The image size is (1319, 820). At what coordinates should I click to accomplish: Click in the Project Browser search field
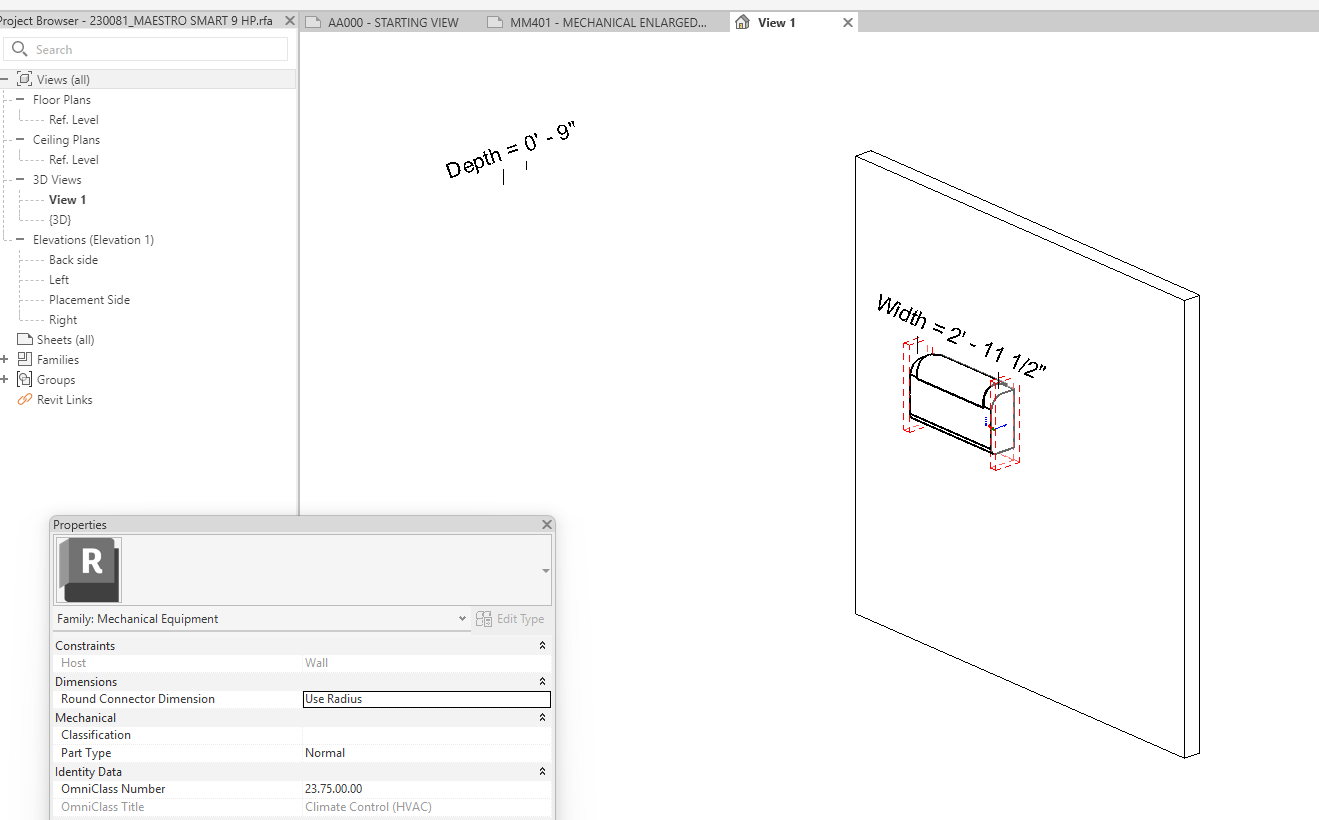click(146, 49)
